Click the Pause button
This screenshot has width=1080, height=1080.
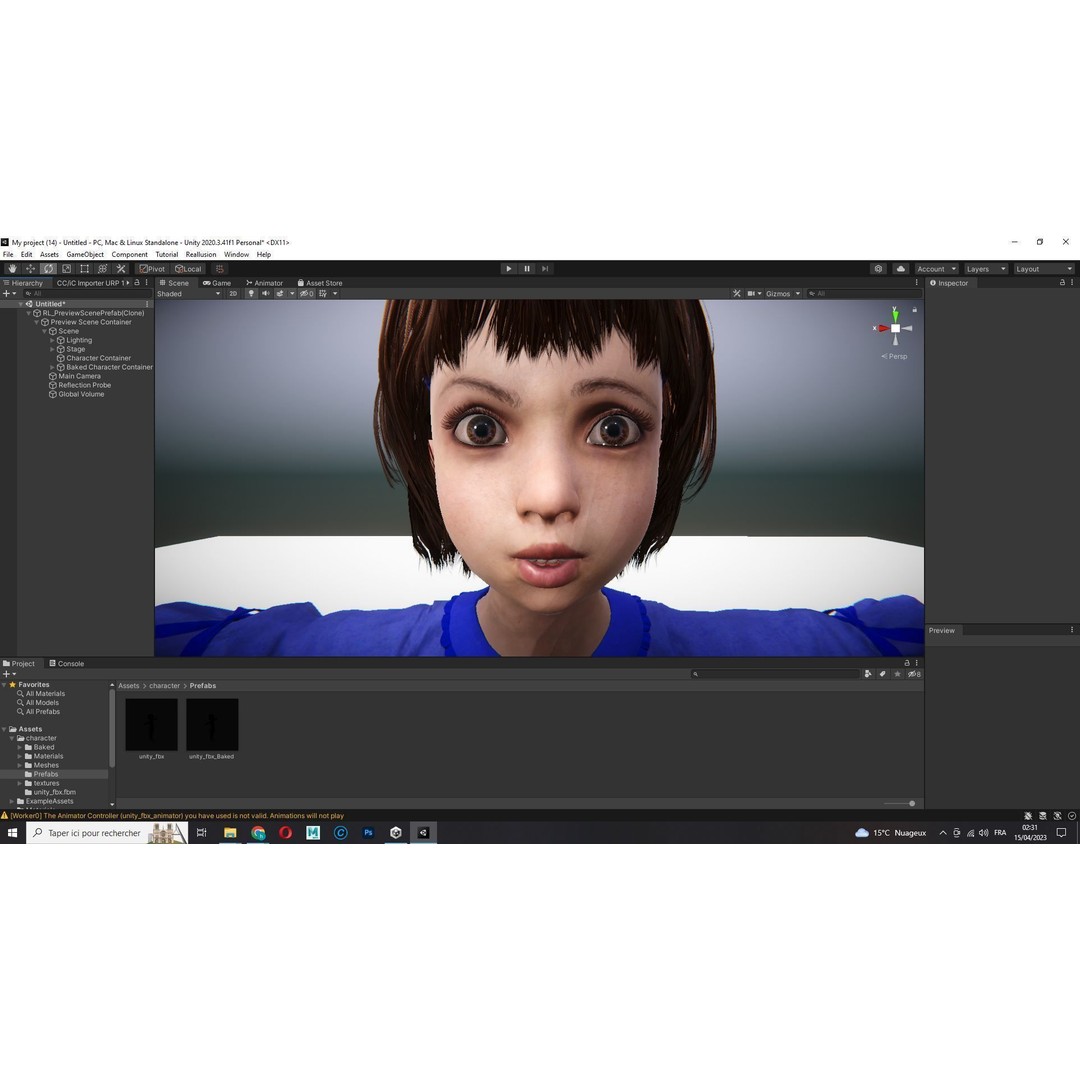tap(527, 269)
